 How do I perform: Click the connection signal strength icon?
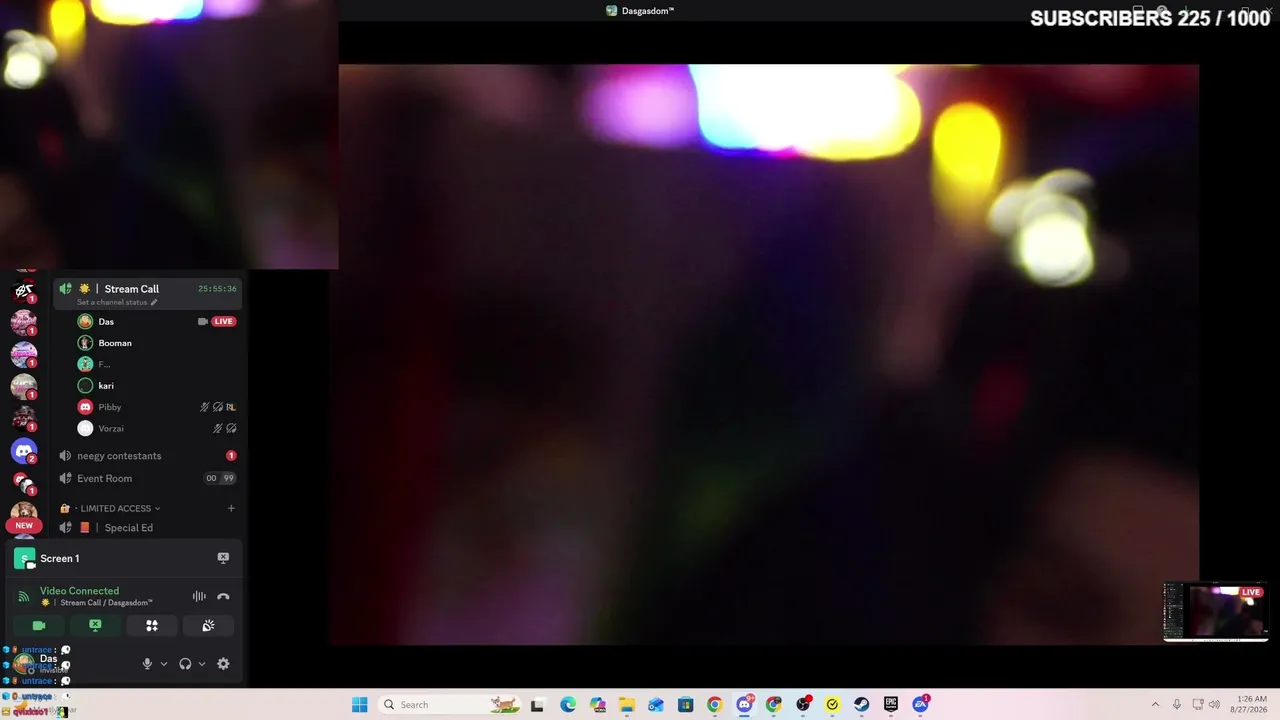(x=24, y=597)
